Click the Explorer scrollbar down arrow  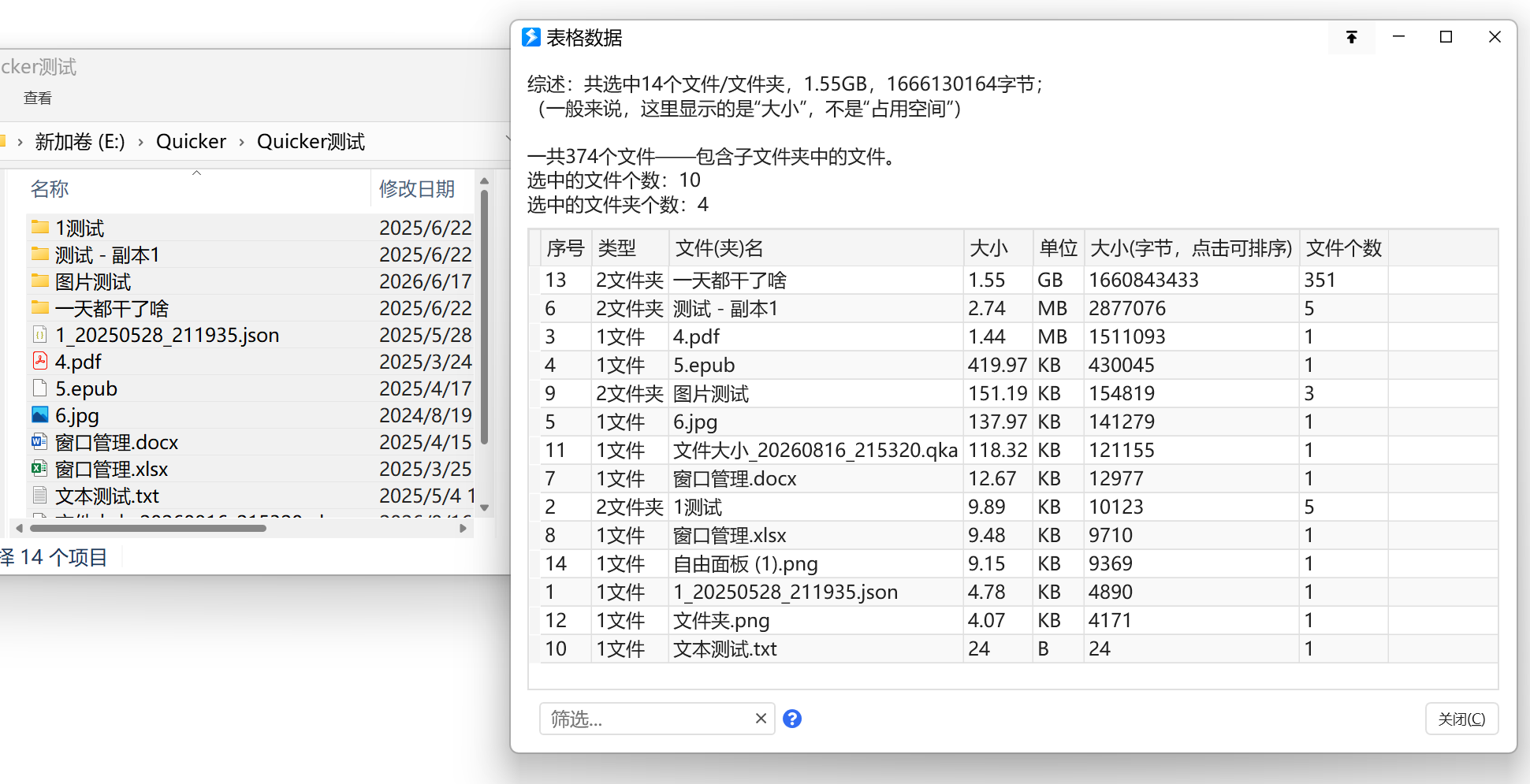(485, 508)
